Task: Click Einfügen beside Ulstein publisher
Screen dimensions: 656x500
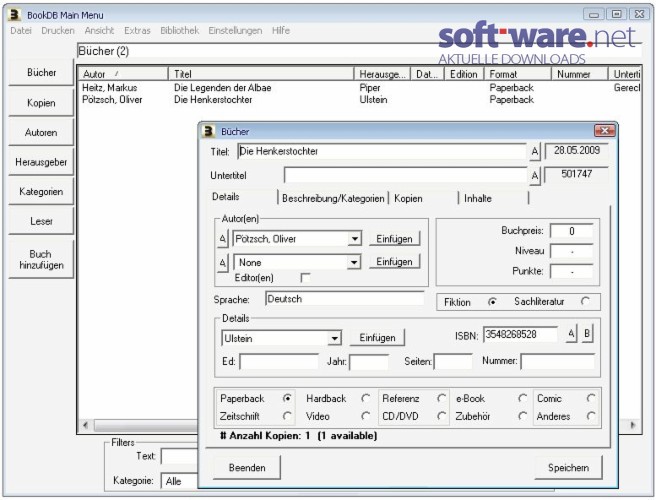Action: tap(377, 338)
